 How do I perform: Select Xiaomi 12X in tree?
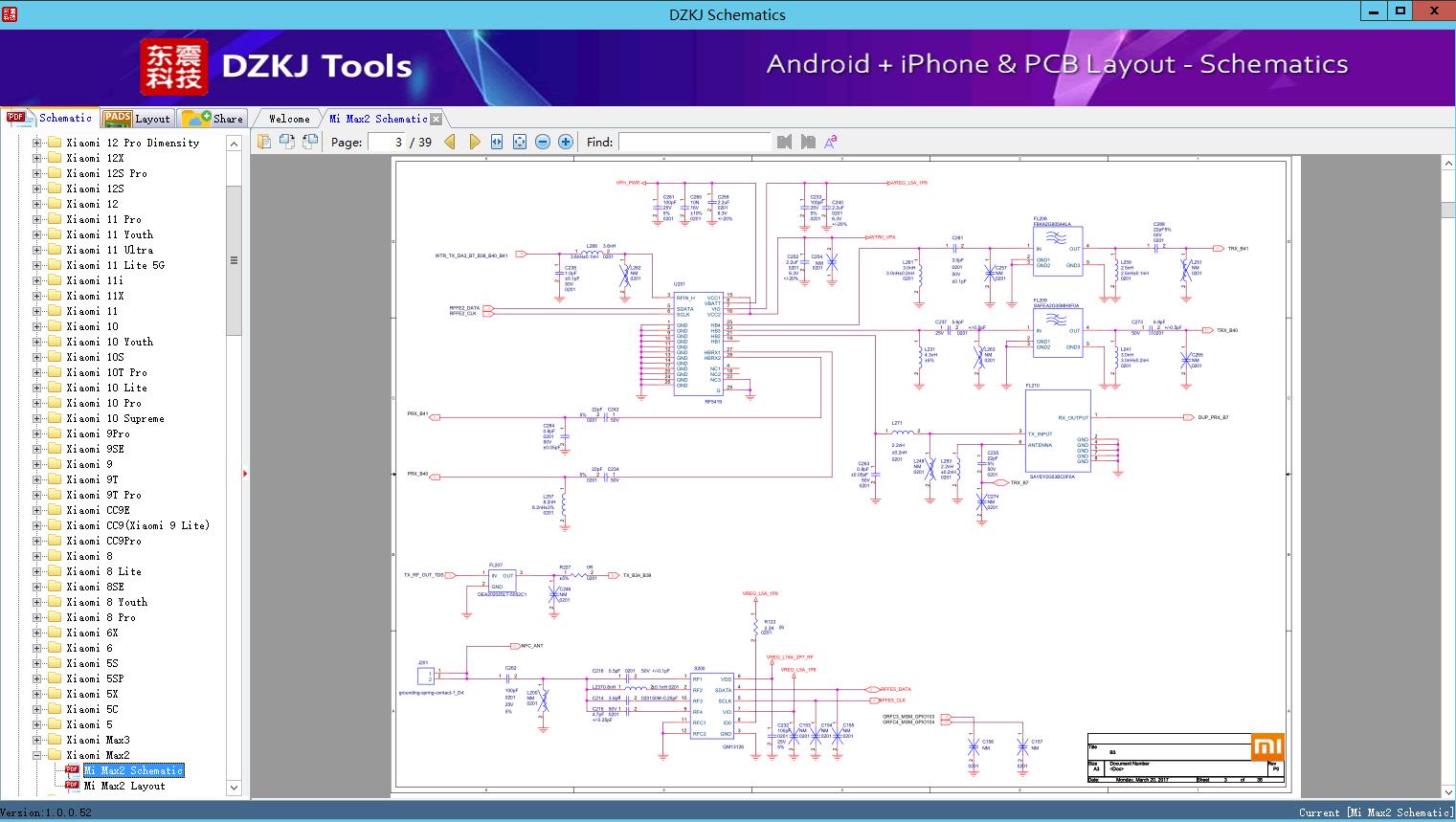tap(95, 158)
